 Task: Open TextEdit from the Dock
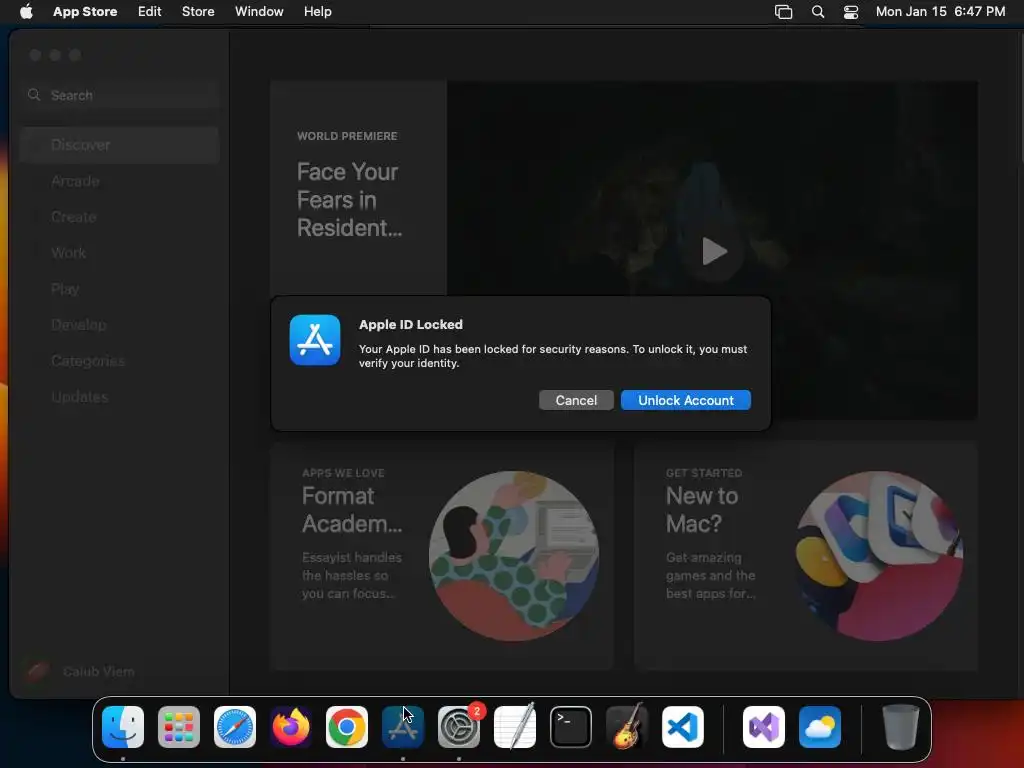point(515,727)
